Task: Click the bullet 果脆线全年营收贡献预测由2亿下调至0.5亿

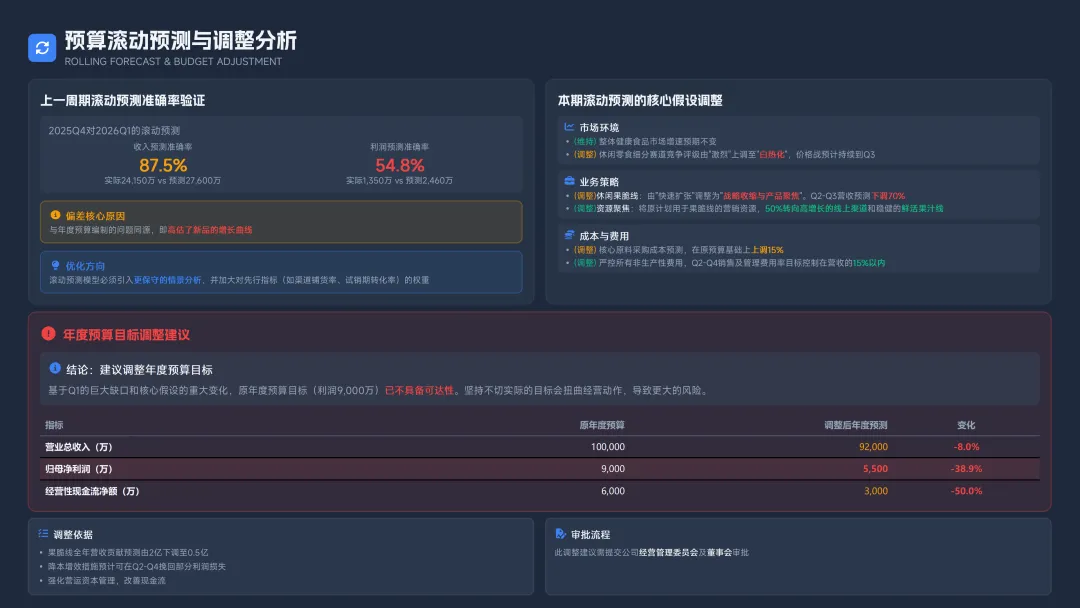Action: 128,552
